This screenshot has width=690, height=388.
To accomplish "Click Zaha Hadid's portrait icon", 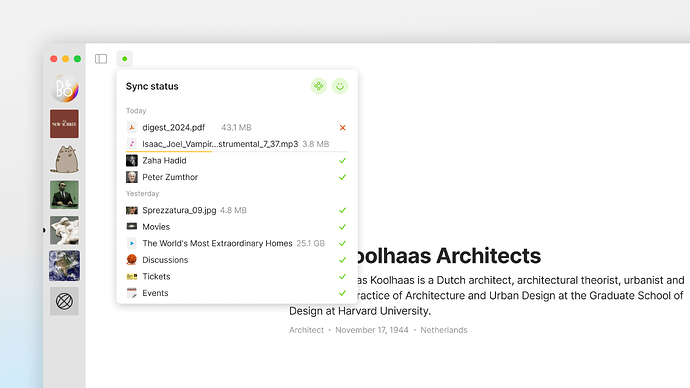I will click(132, 161).
